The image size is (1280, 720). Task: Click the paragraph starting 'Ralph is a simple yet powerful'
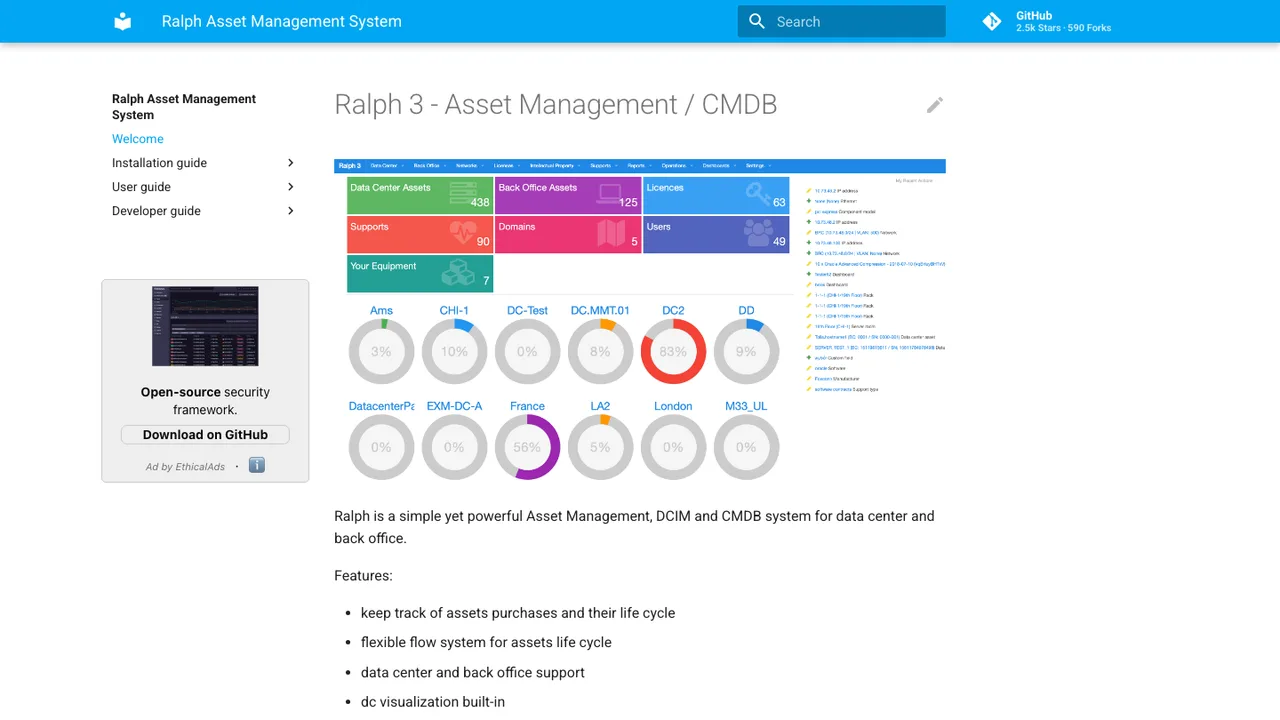634,527
